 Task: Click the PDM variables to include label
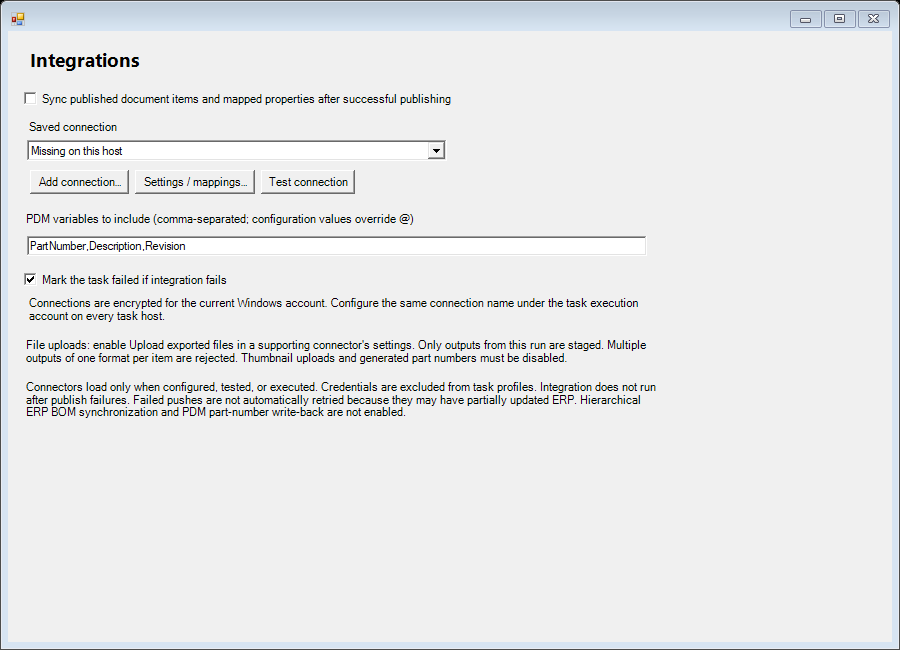pyautogui.click(x=220, y=219)
